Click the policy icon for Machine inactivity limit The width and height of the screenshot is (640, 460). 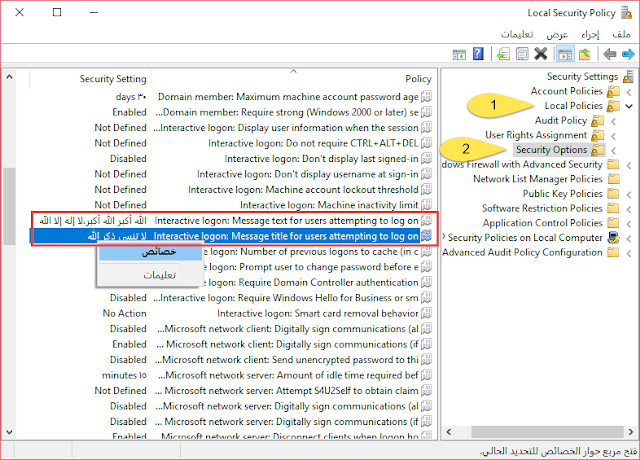pos(427,205)
